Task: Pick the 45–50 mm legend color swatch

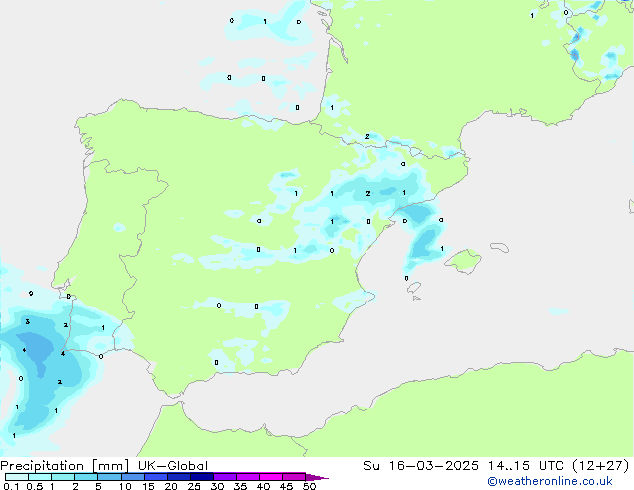Action: [294, 477]
